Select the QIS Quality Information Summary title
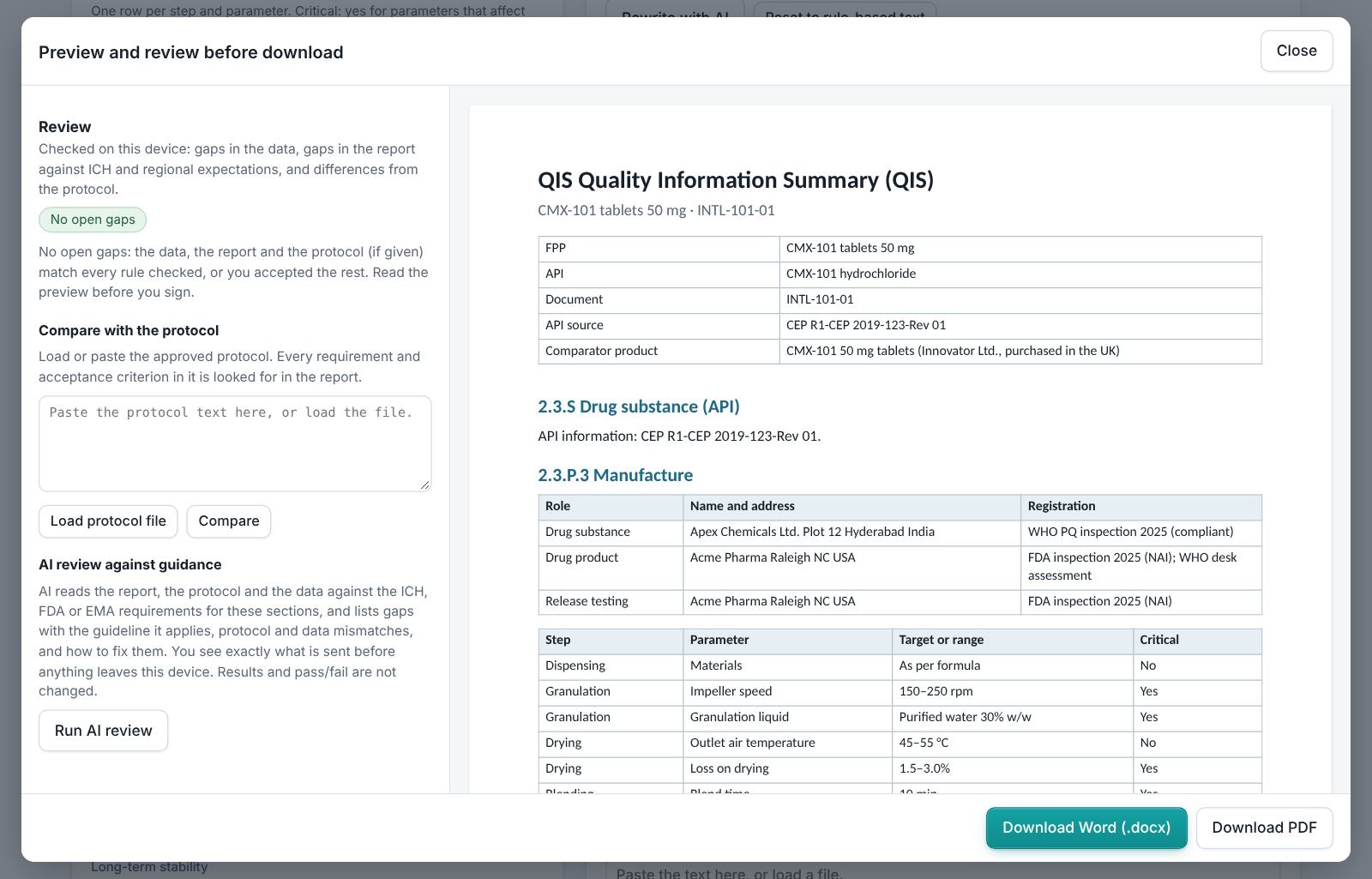 736,180
